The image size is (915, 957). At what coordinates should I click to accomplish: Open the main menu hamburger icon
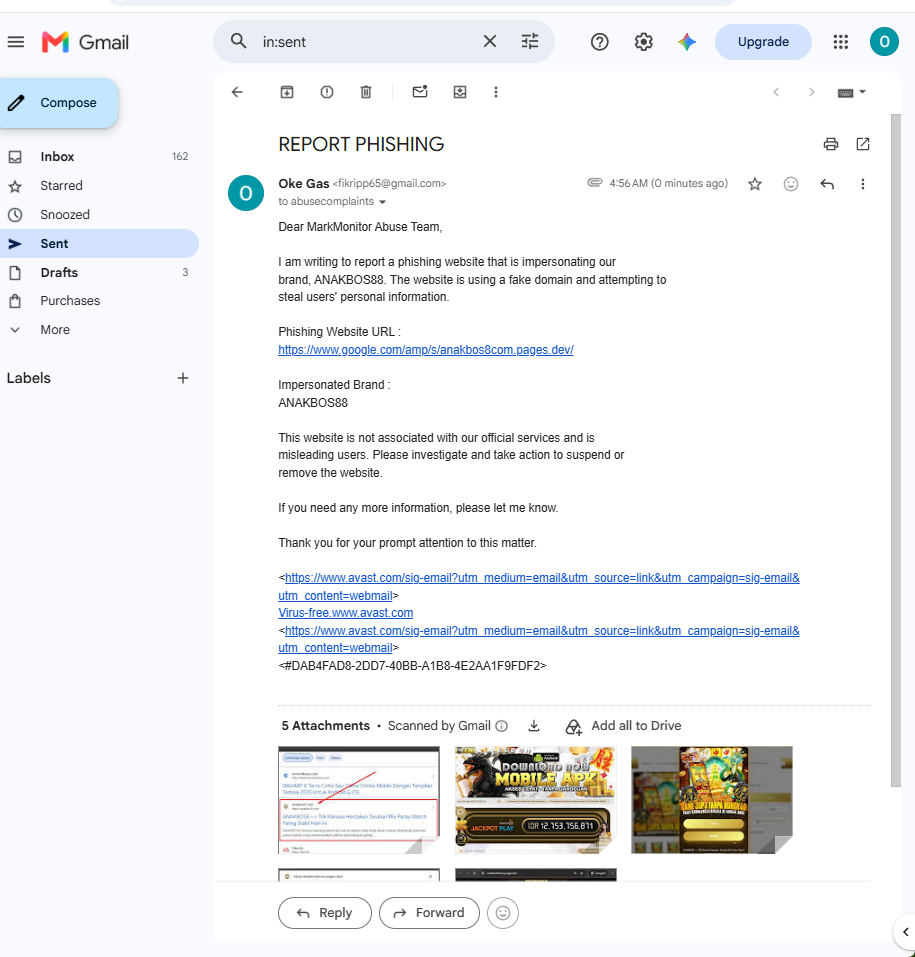click(x=16, y=42)
